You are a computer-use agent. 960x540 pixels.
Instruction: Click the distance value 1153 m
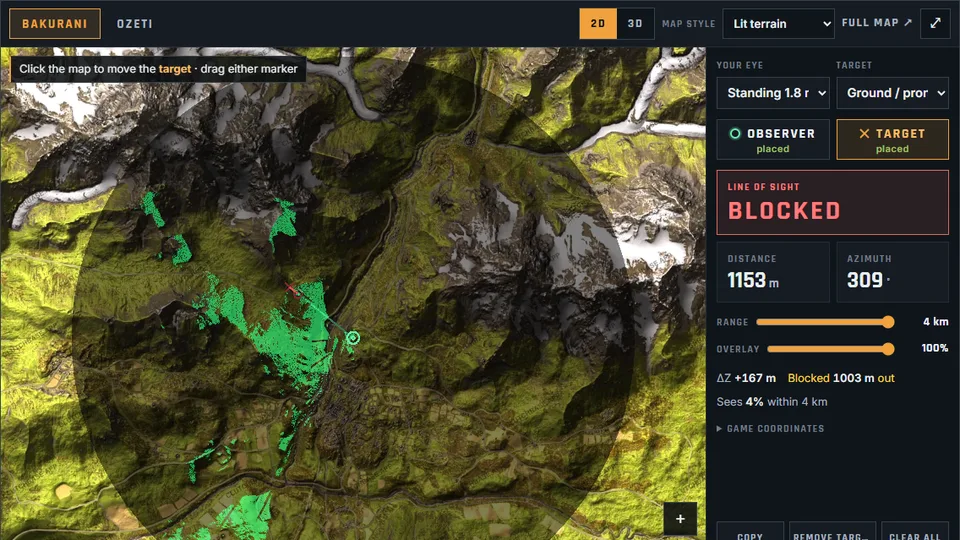coord(752,280)
